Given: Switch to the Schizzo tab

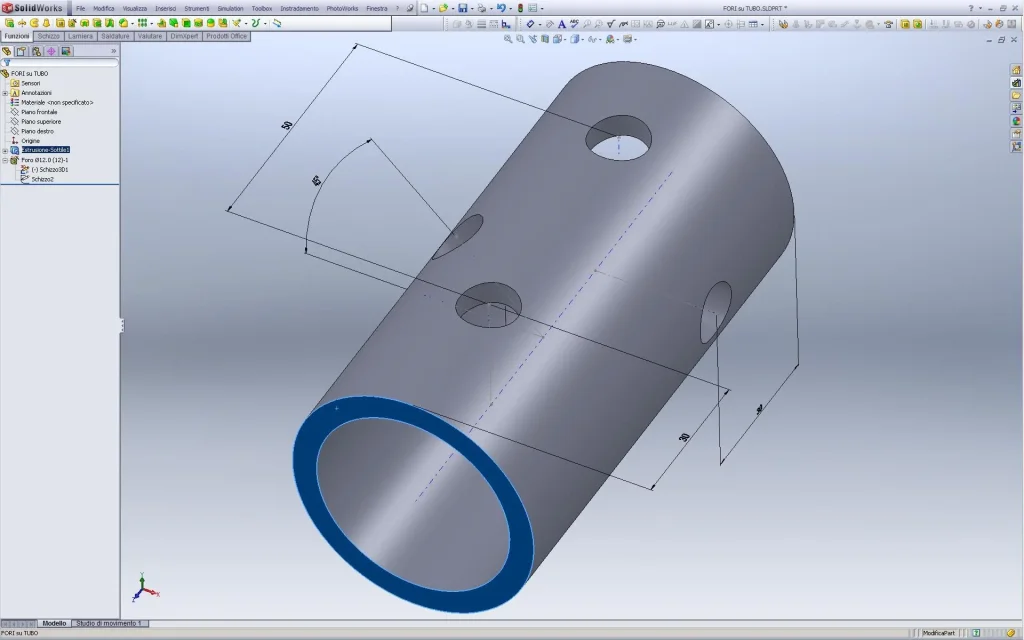Looking at the screenshot, I should point(49,36).
